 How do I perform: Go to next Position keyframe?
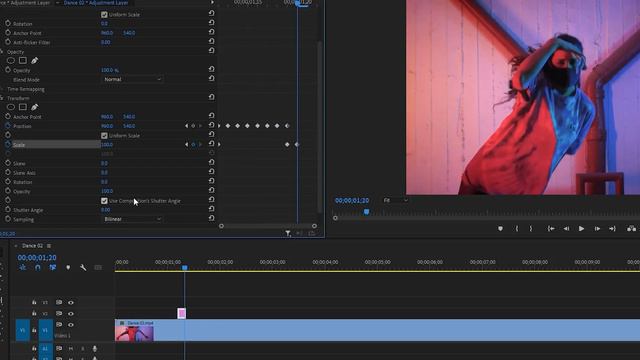[x=200, y=126]
